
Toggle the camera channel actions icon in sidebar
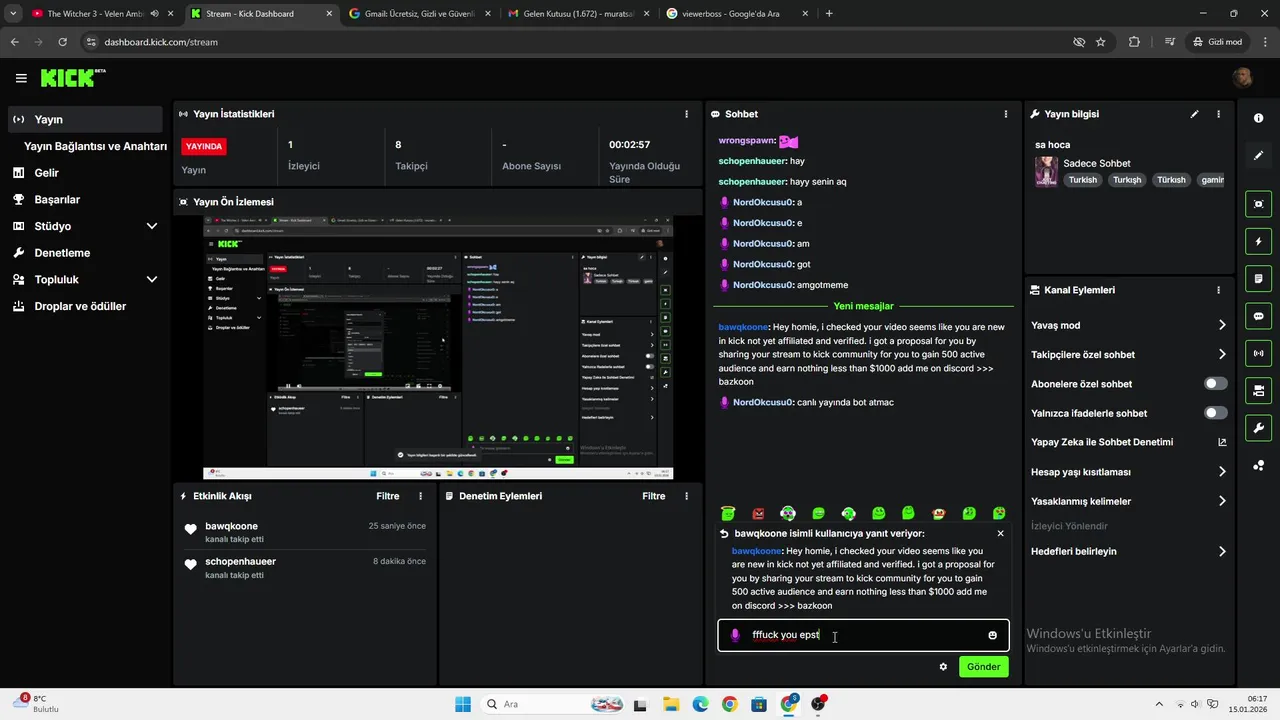click(x=1258, y=390)
